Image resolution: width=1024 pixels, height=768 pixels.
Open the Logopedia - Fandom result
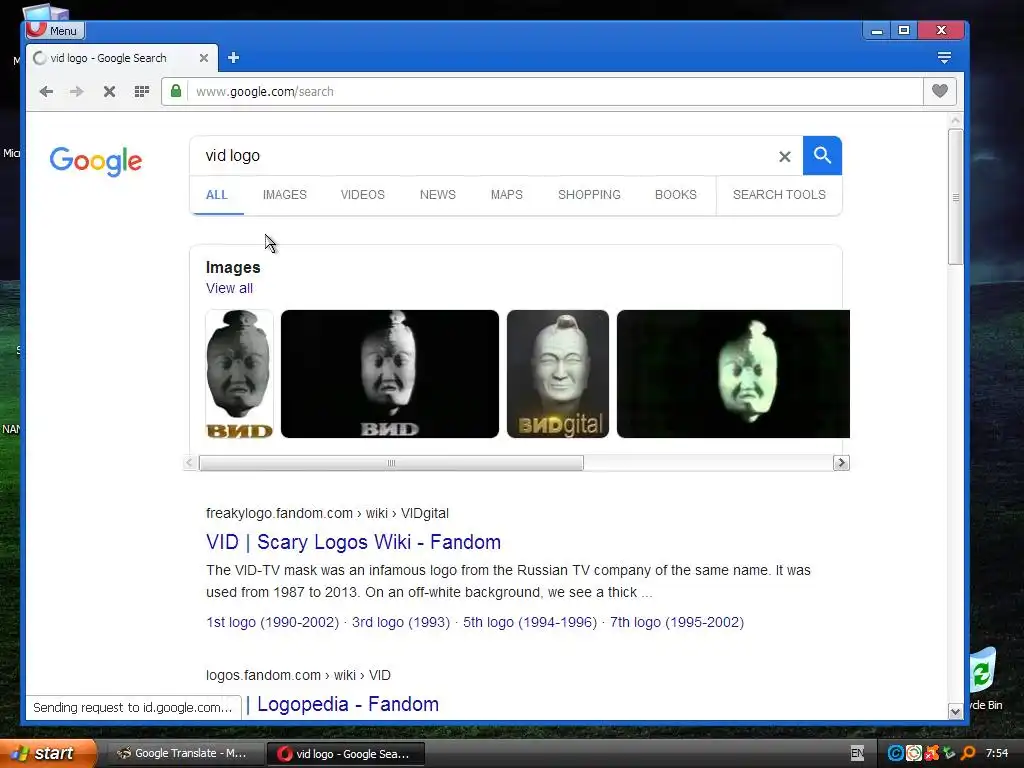pos(347,704)
